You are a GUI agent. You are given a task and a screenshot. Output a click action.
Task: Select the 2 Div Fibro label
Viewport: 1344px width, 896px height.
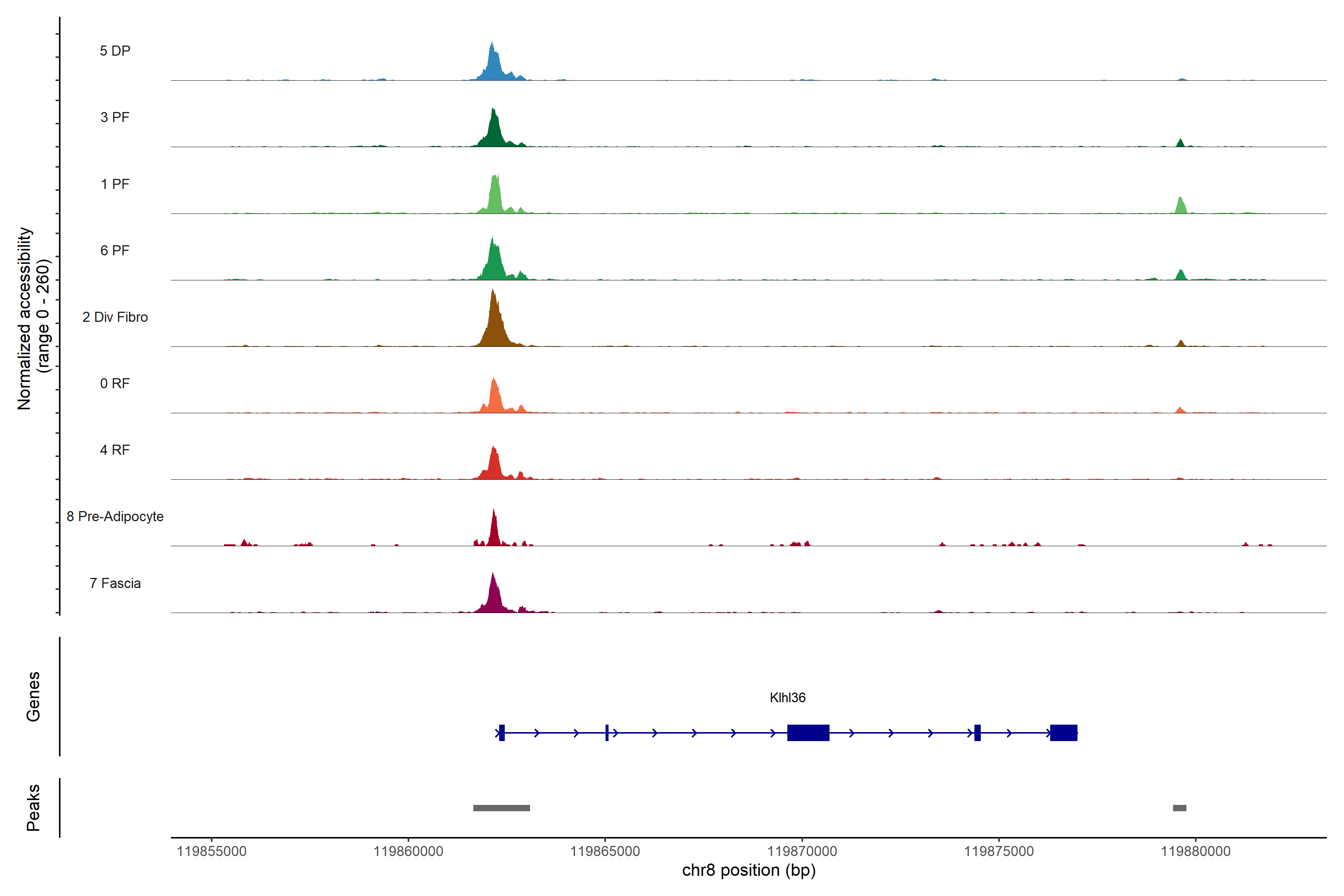[115, 317]
